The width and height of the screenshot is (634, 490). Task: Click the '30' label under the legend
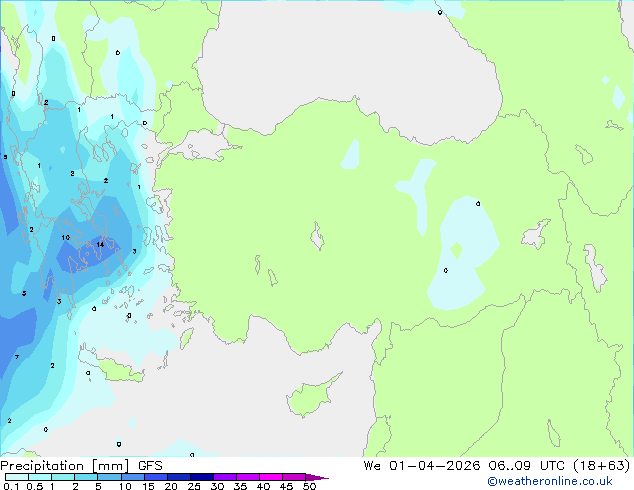tap(217, 486)
